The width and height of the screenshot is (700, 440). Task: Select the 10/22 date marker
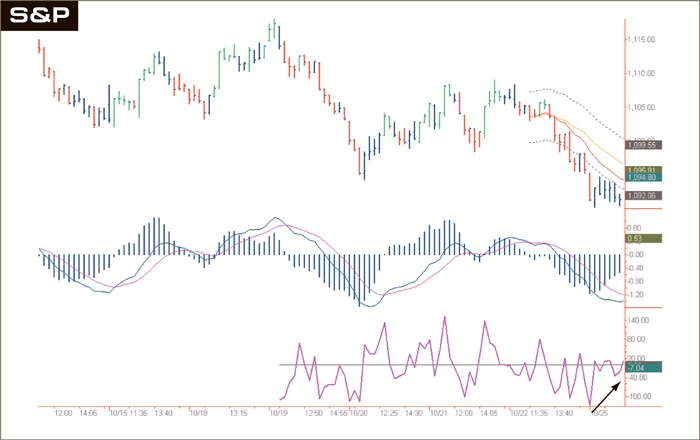518,412
